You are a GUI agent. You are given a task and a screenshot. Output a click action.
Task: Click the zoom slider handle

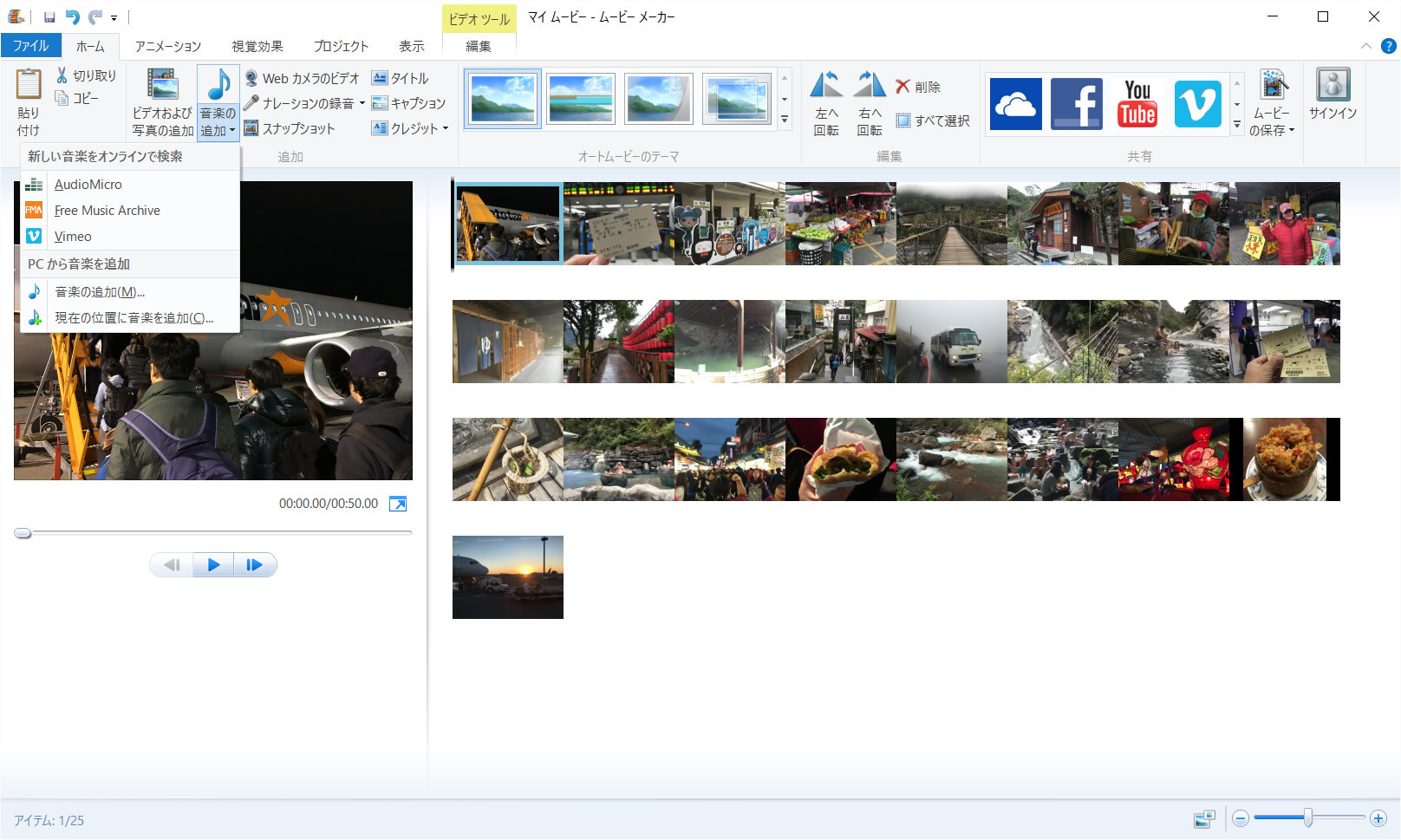1307,817
